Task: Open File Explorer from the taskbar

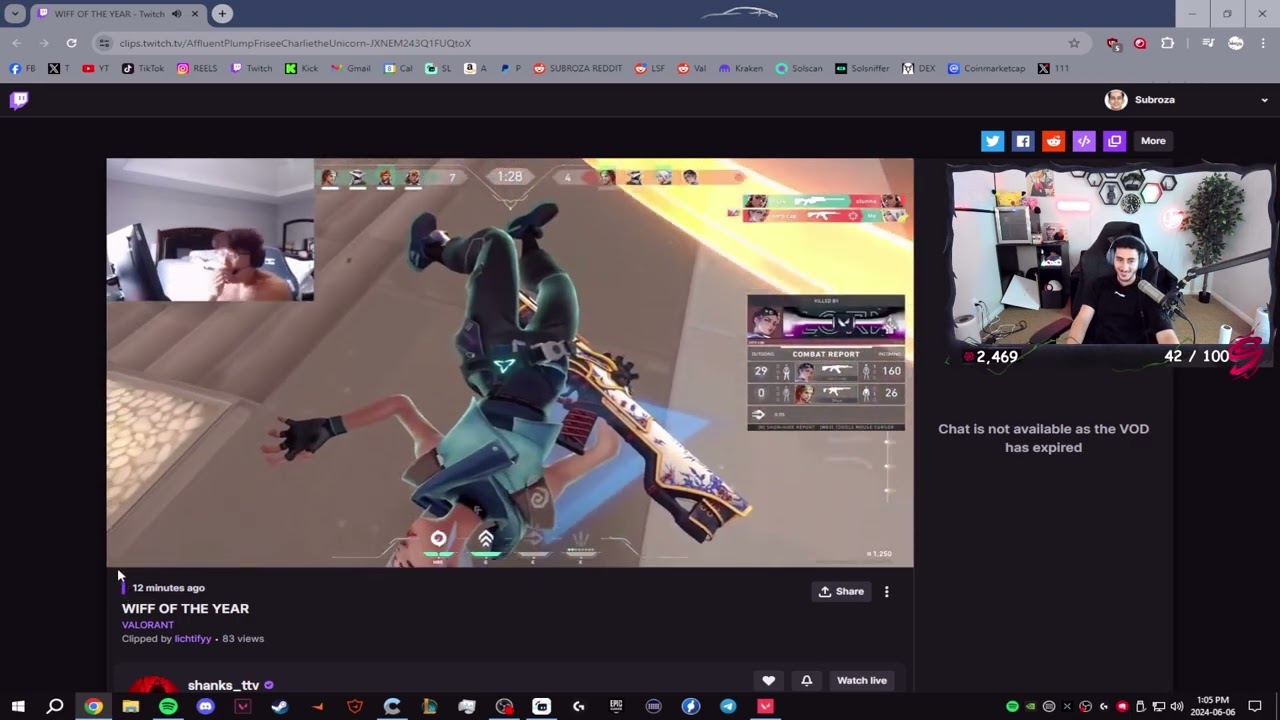Action: pos(130,707)
